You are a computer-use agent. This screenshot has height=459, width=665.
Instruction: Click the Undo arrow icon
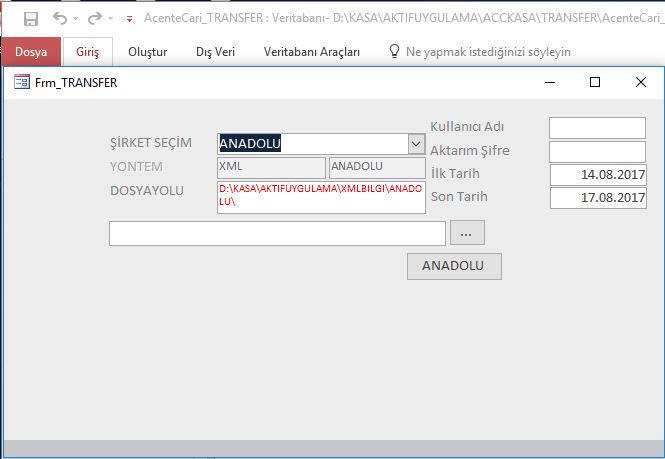click(60, 19)
